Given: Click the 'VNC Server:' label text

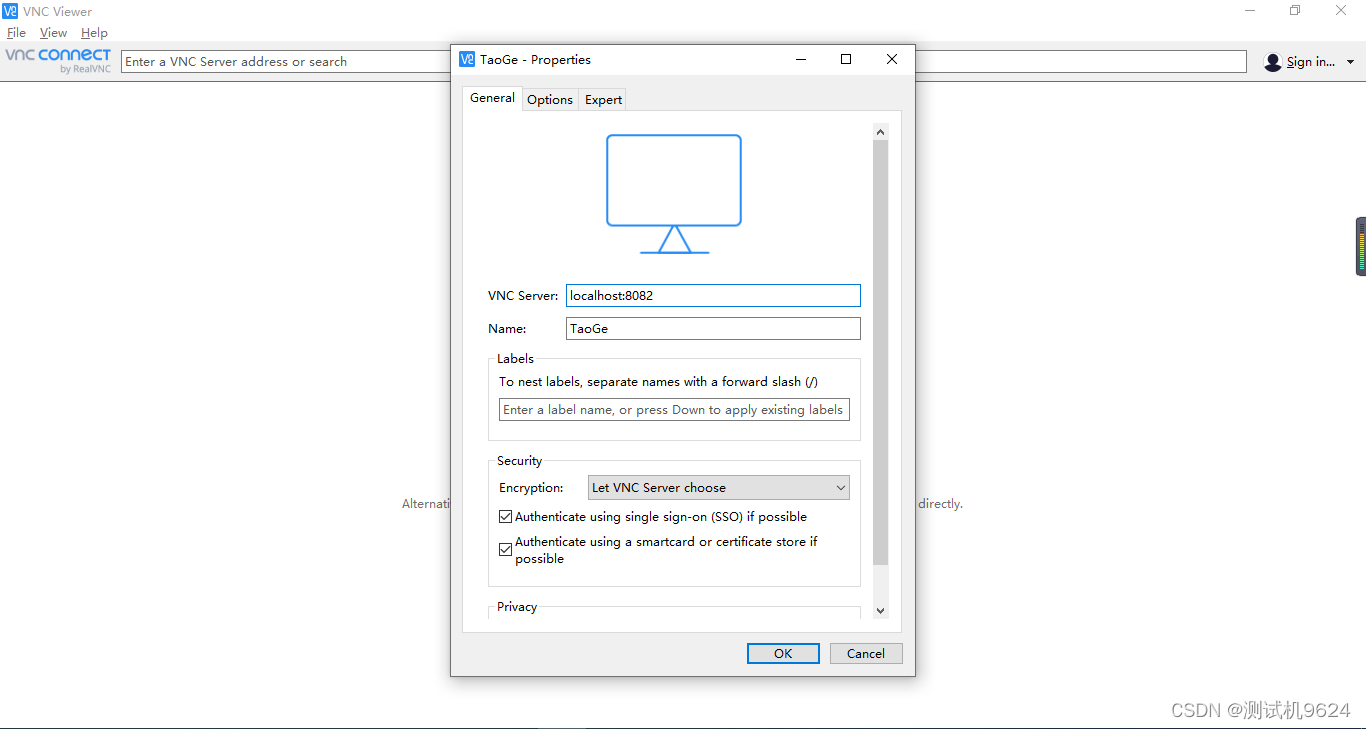Looking at the screenshot, I should pos(523,296).
